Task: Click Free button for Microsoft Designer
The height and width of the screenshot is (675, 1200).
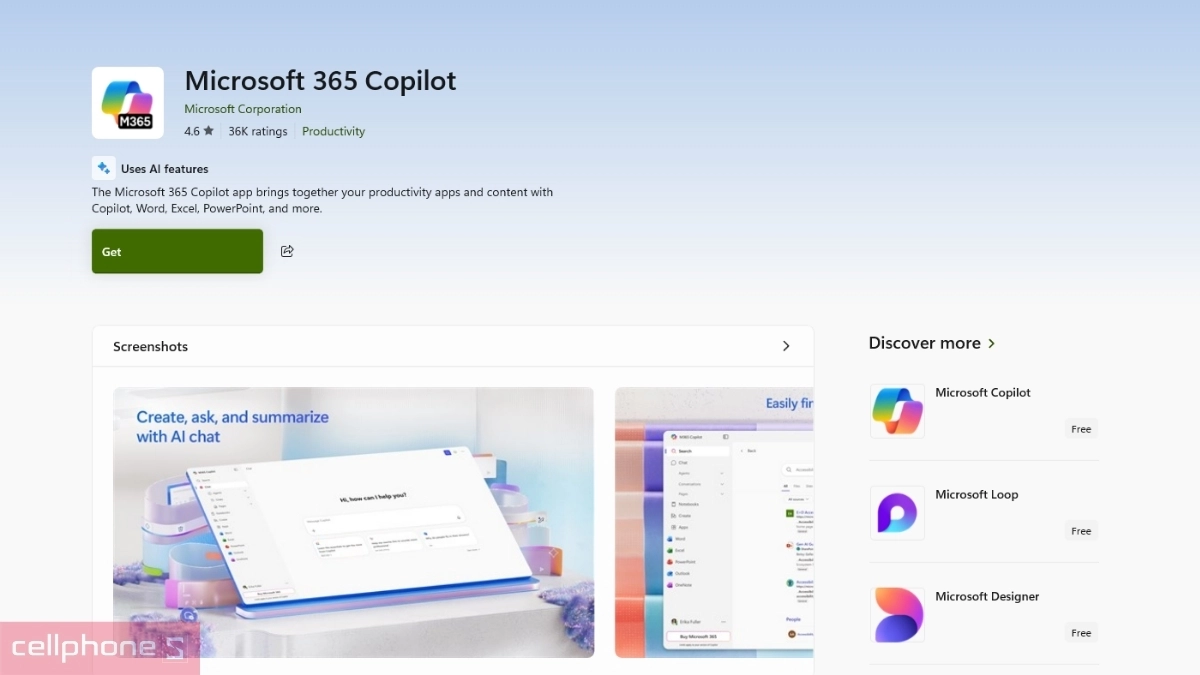Action: pos(1081,633)
